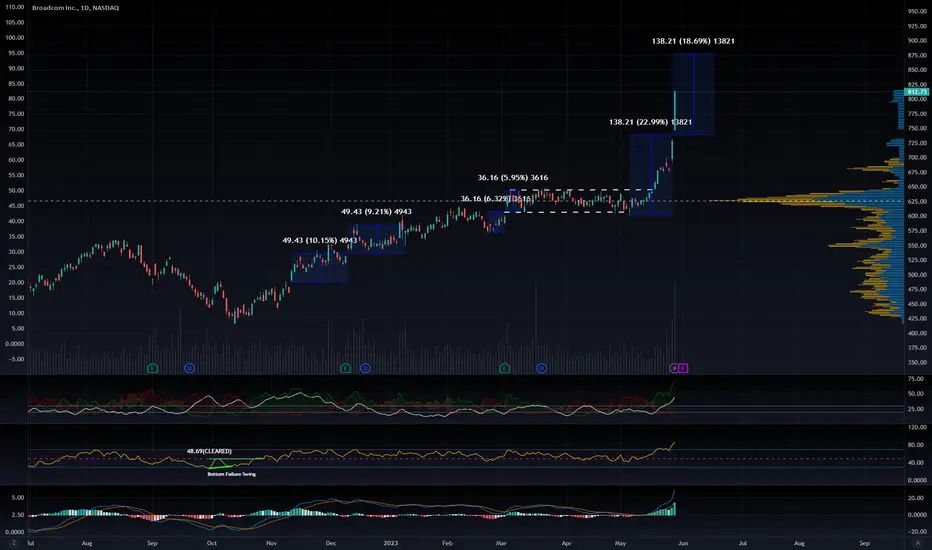Open the timezone button at bottom-left
This screenshot has width=932, height=550.
(13, 543)
